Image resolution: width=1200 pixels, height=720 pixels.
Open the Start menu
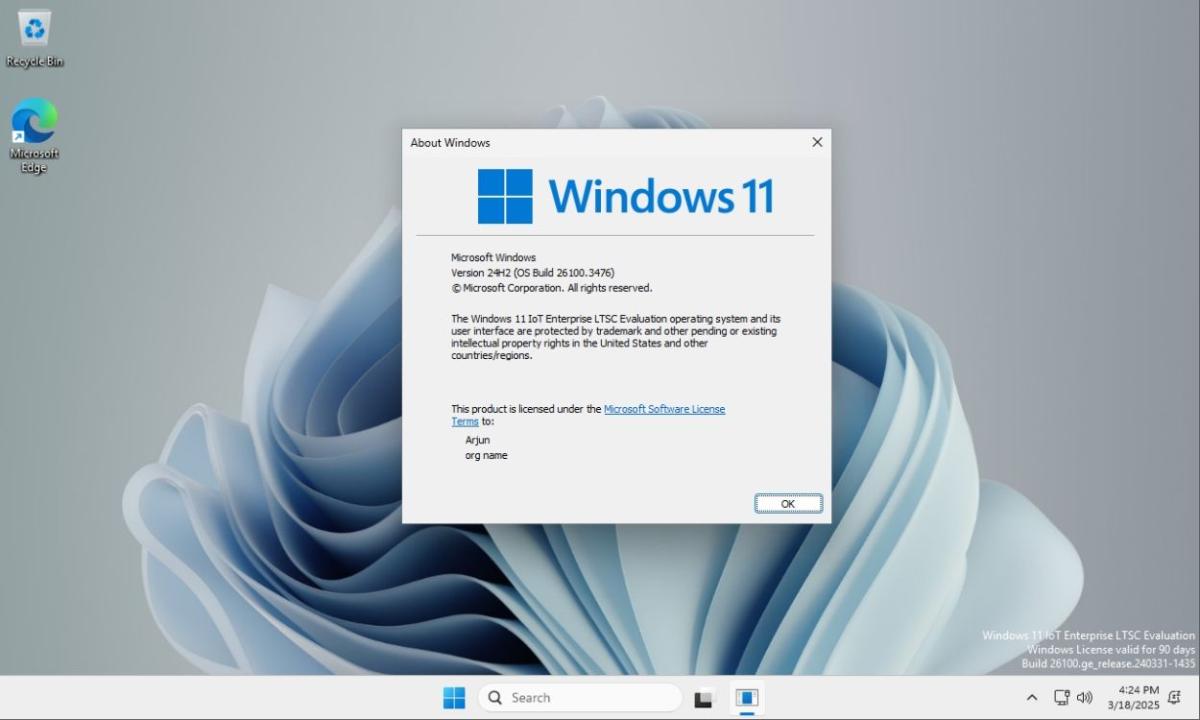click(x=454, y=697)
